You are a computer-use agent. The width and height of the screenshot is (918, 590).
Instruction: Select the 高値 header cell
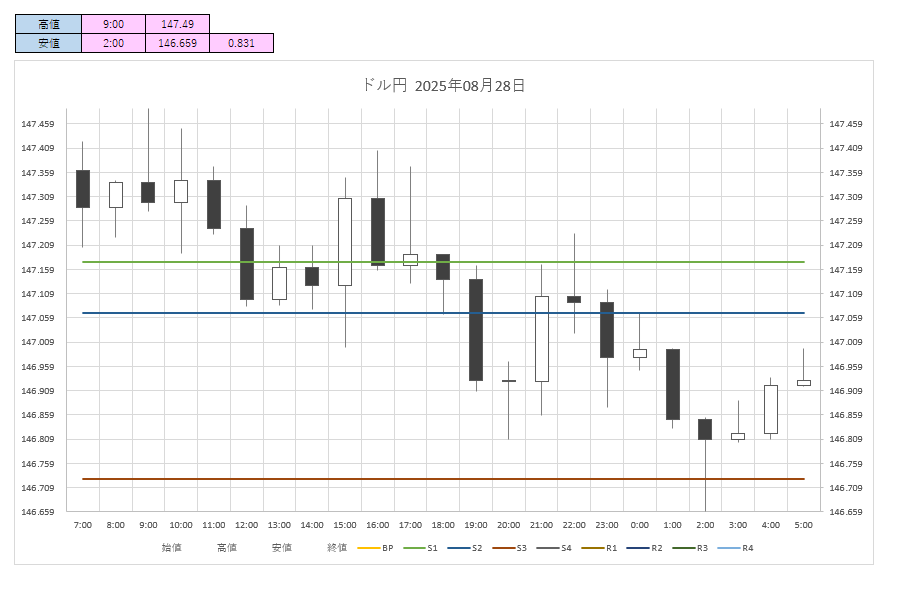(48, 23)
